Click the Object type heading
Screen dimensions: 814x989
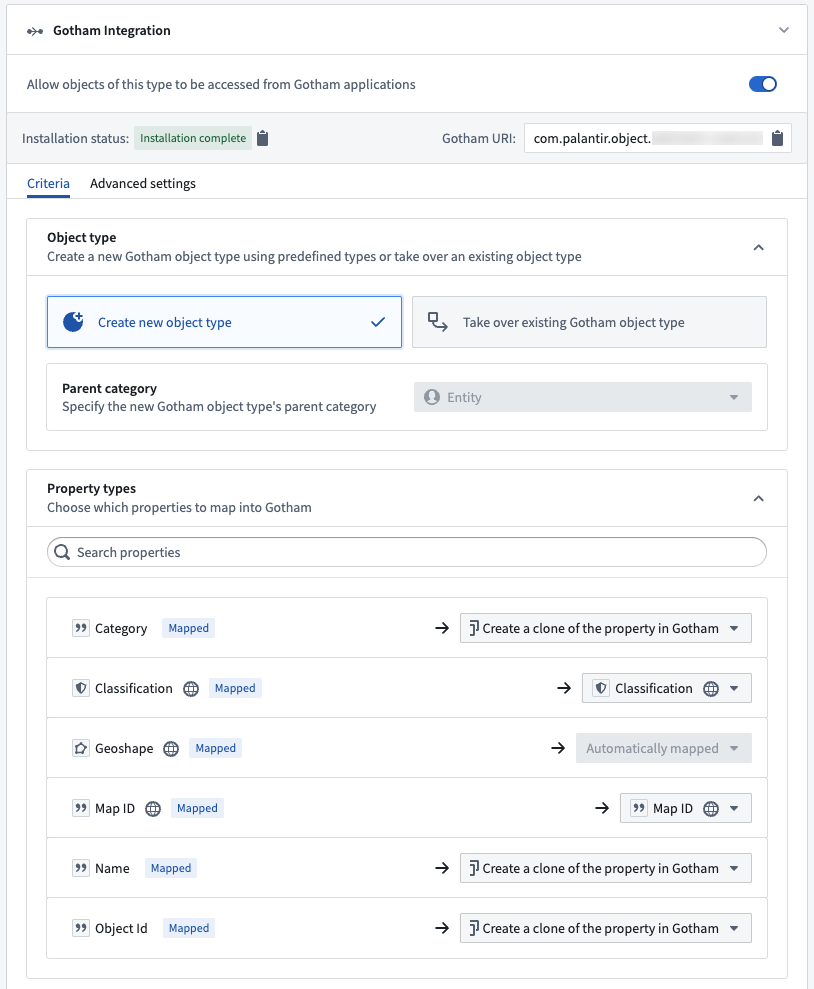coord(81,237)
